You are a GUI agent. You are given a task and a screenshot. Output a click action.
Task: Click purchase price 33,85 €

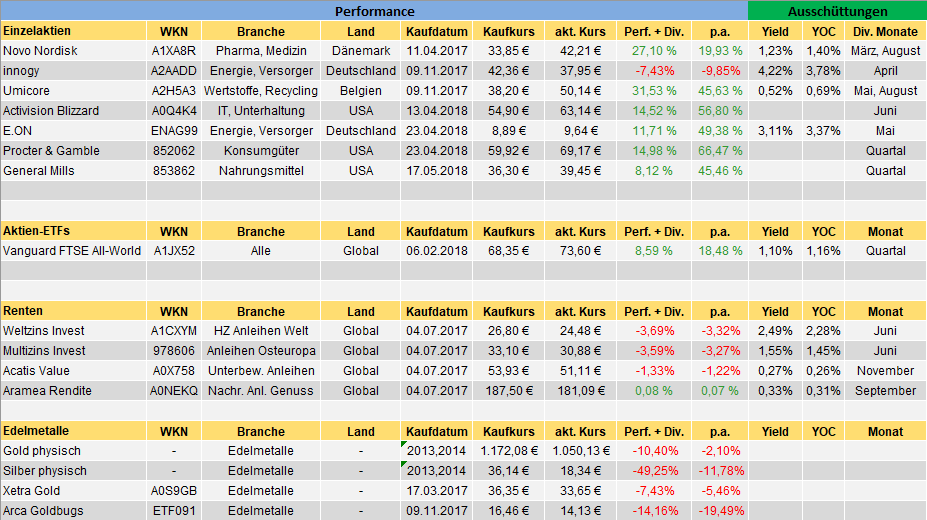coord(508,51)
